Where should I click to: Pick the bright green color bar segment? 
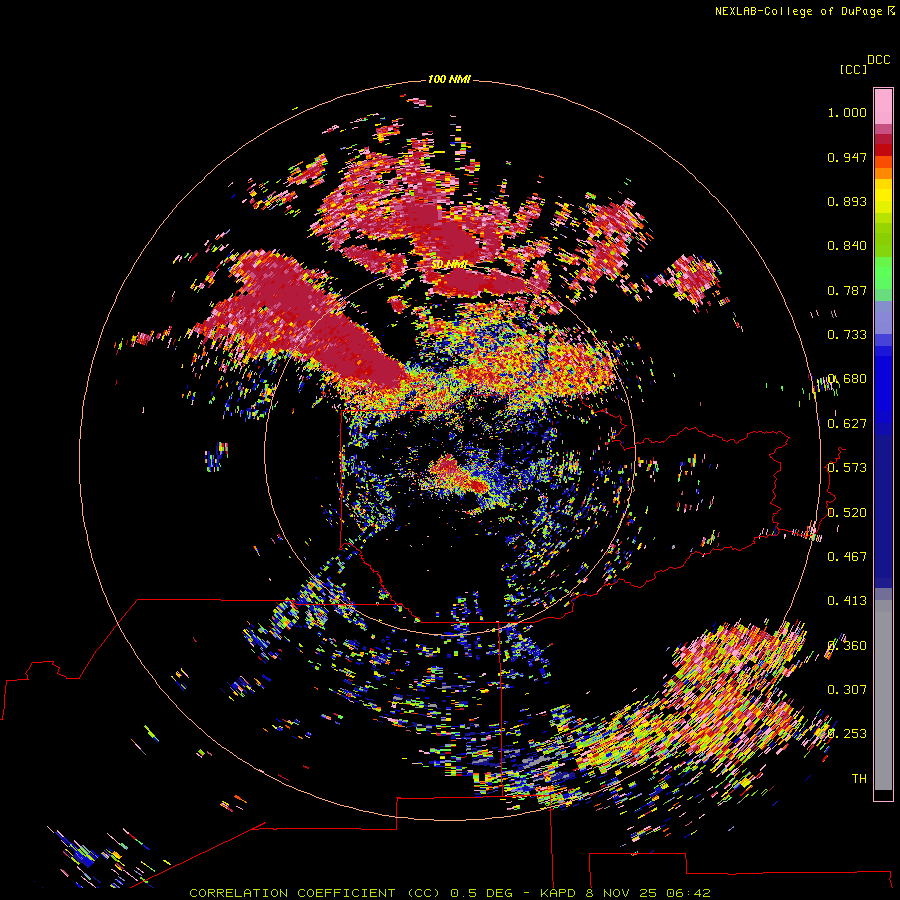tap(883, 273)
